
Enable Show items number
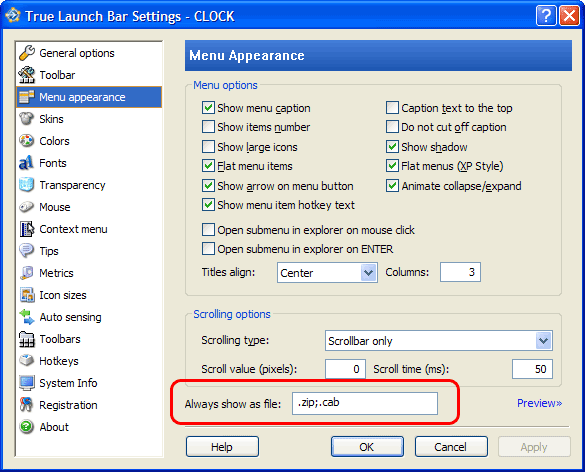(208, 127)
